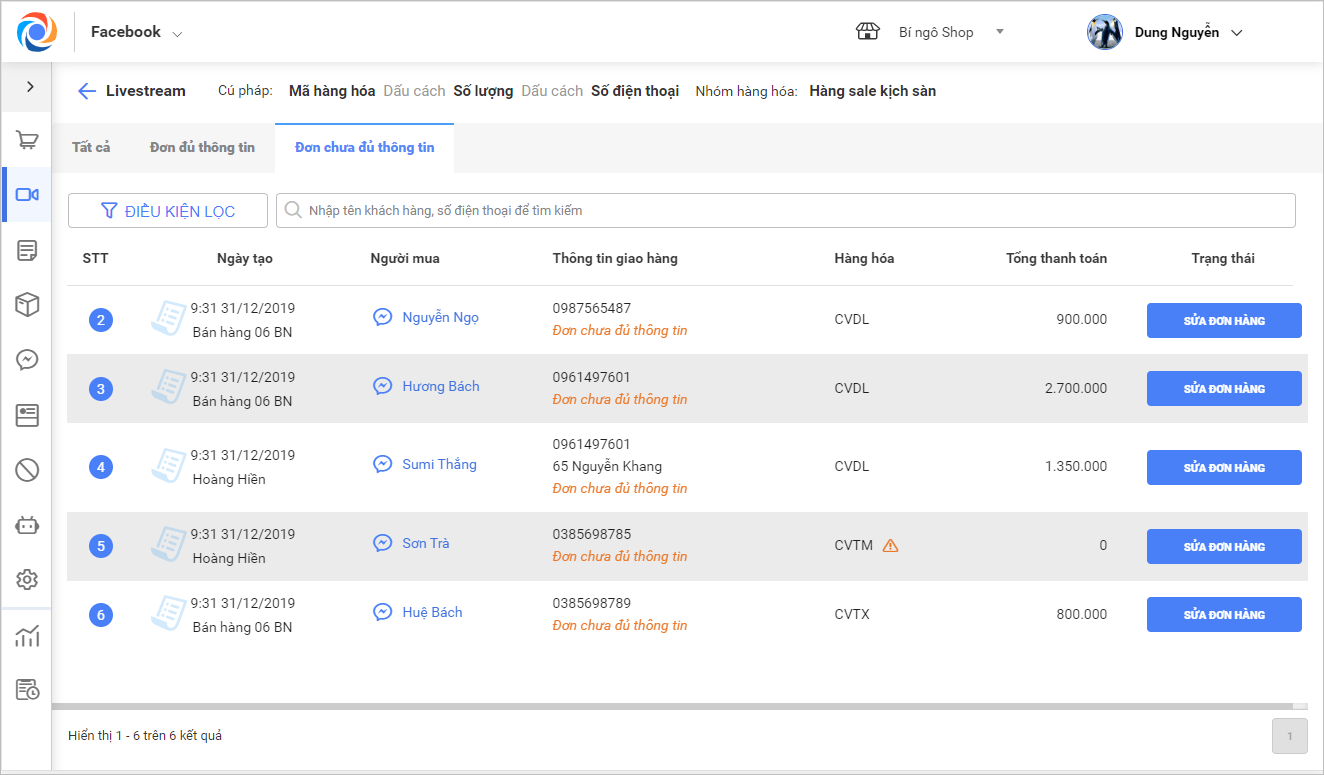This screenshot has height=775, width=1324.
Task: Click SỬA ĐƠN HÀNG for Sơn Trà
Action: point(1224,547)
